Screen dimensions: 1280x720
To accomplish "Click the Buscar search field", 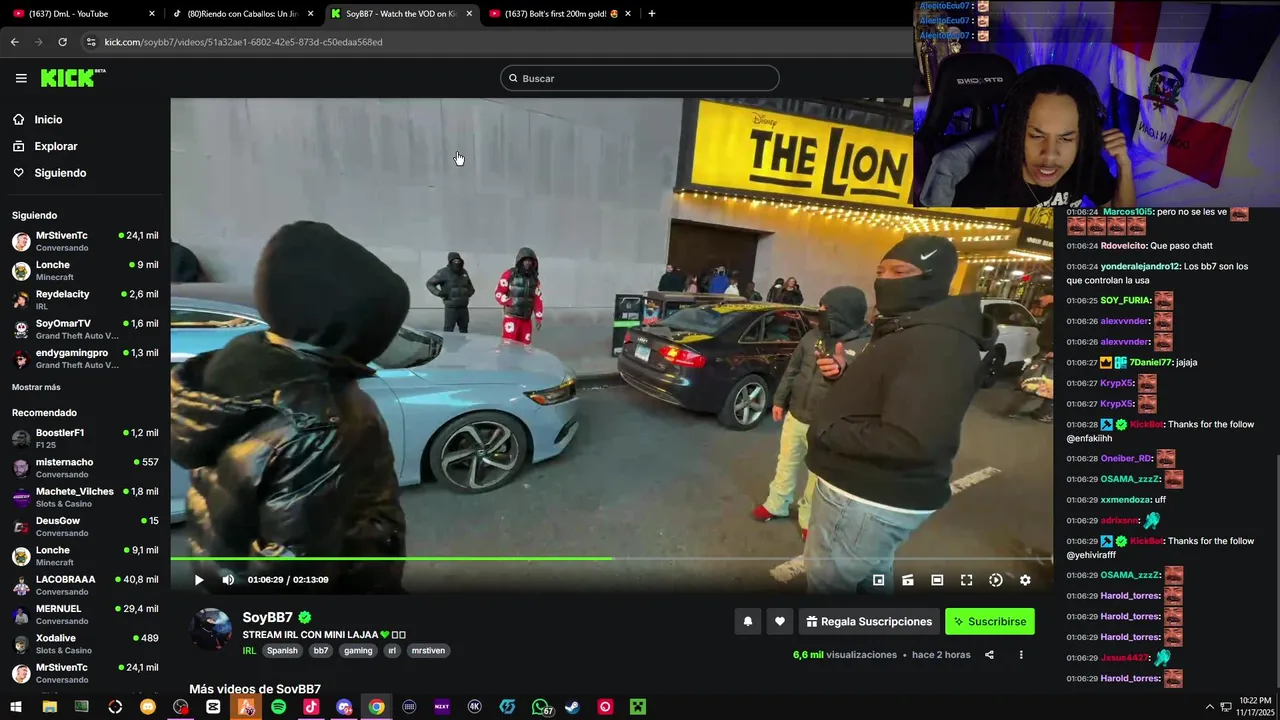I will [x=640, y=78].
